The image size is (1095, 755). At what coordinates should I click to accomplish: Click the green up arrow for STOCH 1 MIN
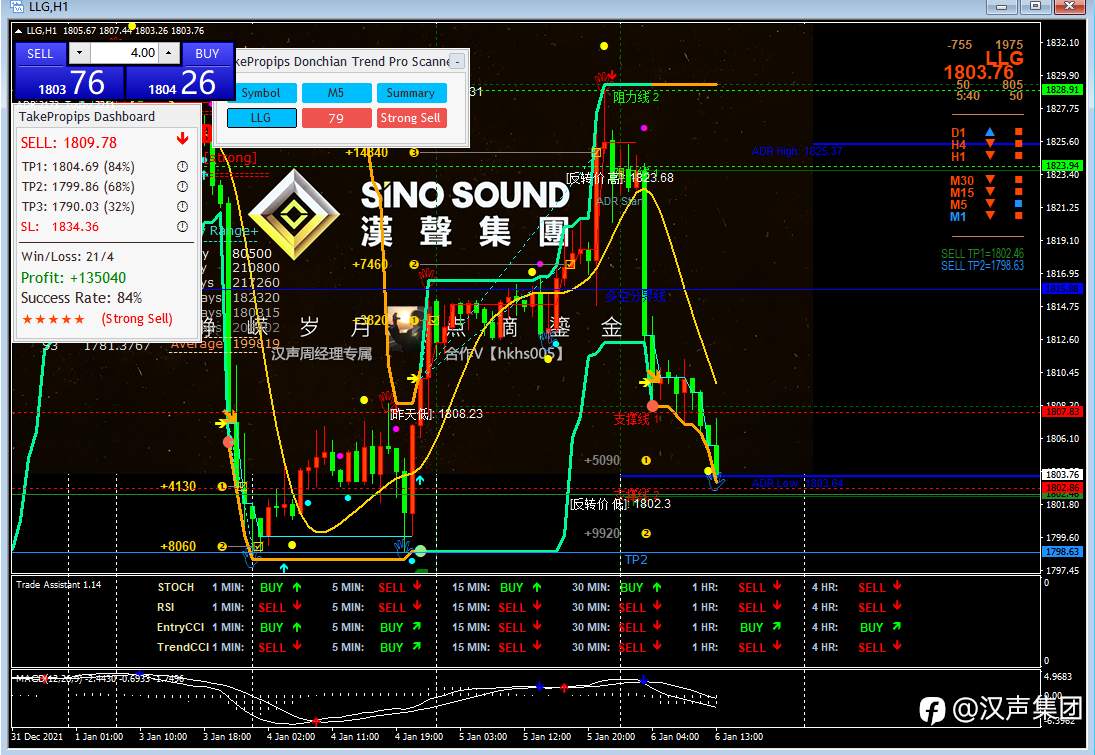pyautogui.click(x=297, y=587)
